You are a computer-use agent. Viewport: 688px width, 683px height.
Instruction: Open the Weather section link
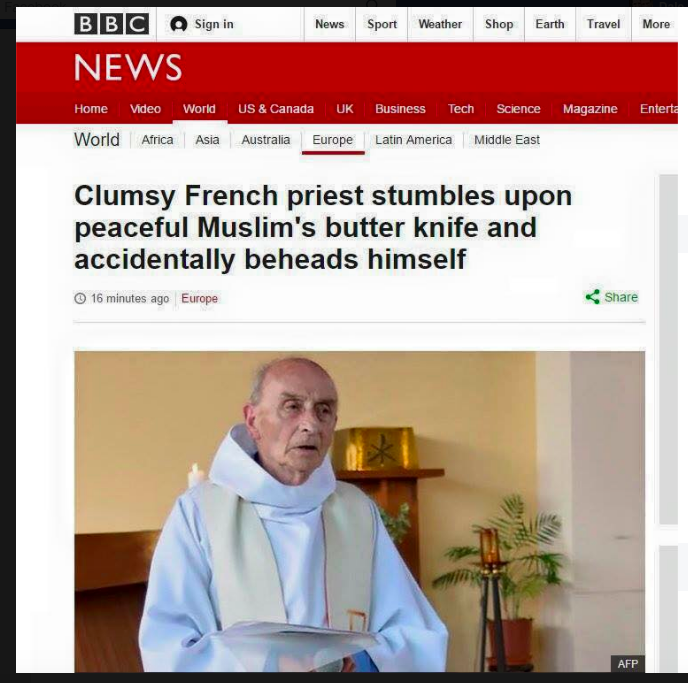(440, 24)
